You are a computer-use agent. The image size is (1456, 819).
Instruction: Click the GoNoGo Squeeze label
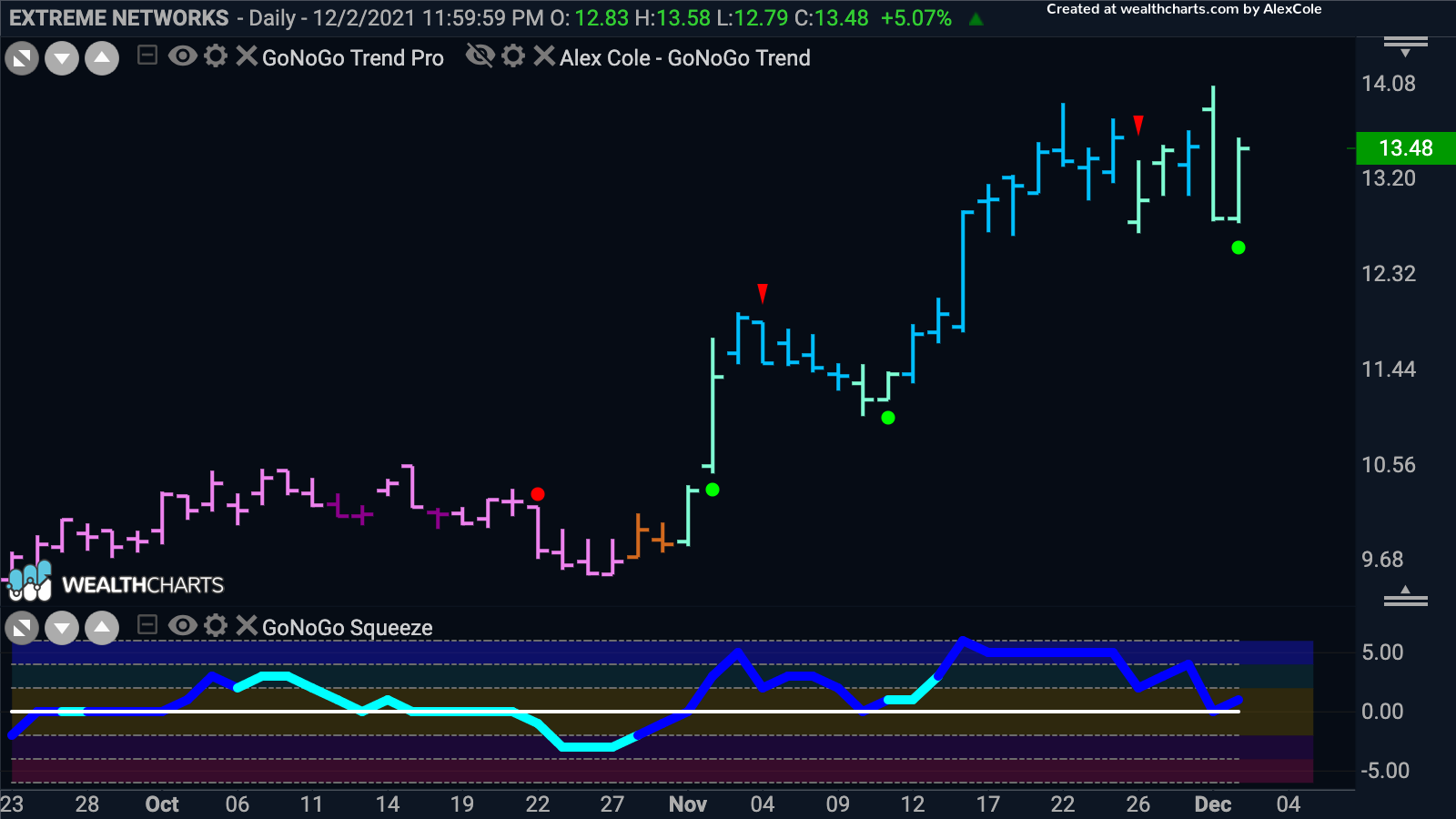pyautogui.click(x=348, y=628)
